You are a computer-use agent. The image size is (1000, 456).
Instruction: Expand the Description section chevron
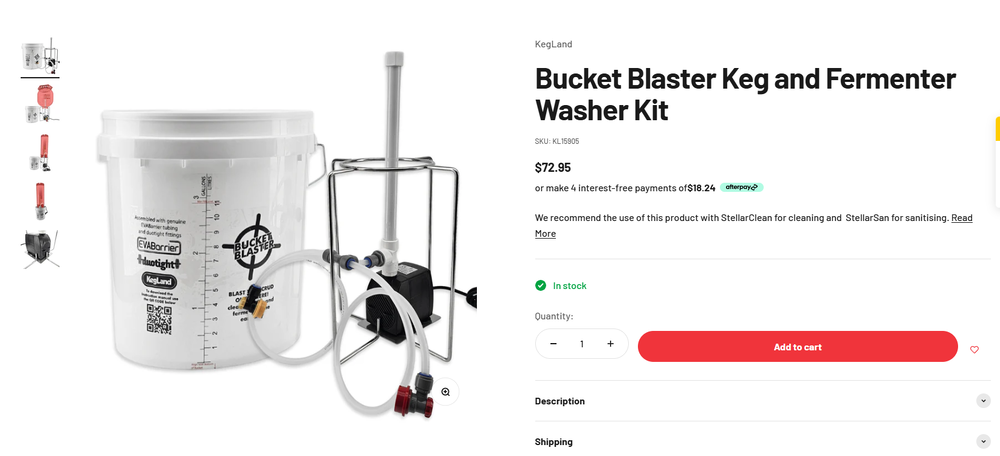point(983,401)
